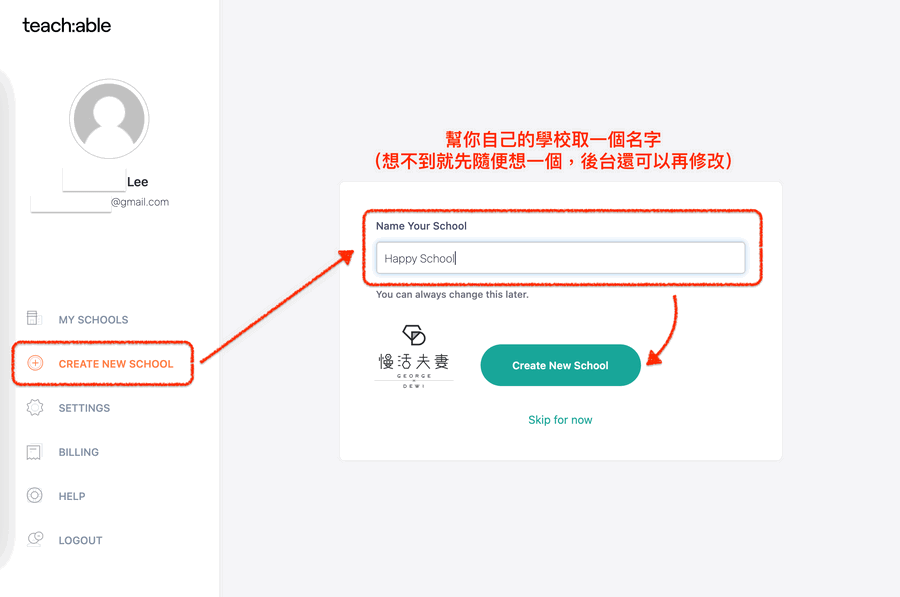
Task: Open MY SCHOOLS from the sidebar text
Action: point(93,320)
